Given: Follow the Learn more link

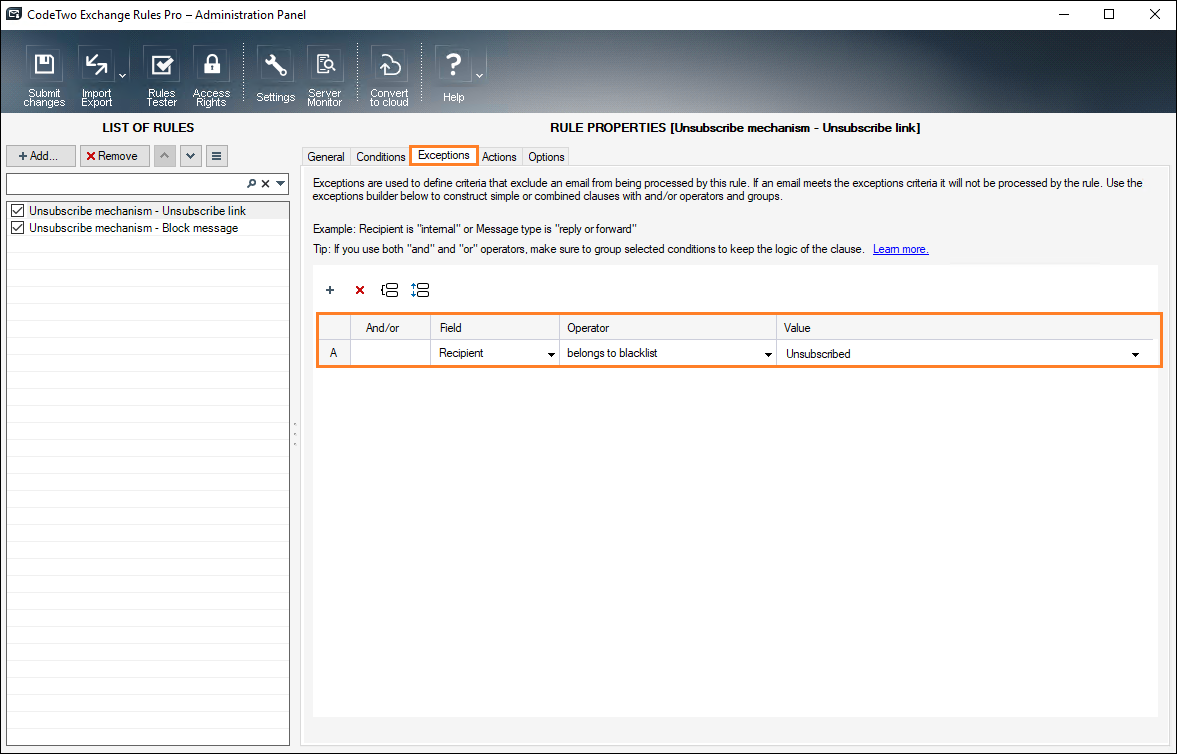Looking at the screenshot, I should coord(901,249).
